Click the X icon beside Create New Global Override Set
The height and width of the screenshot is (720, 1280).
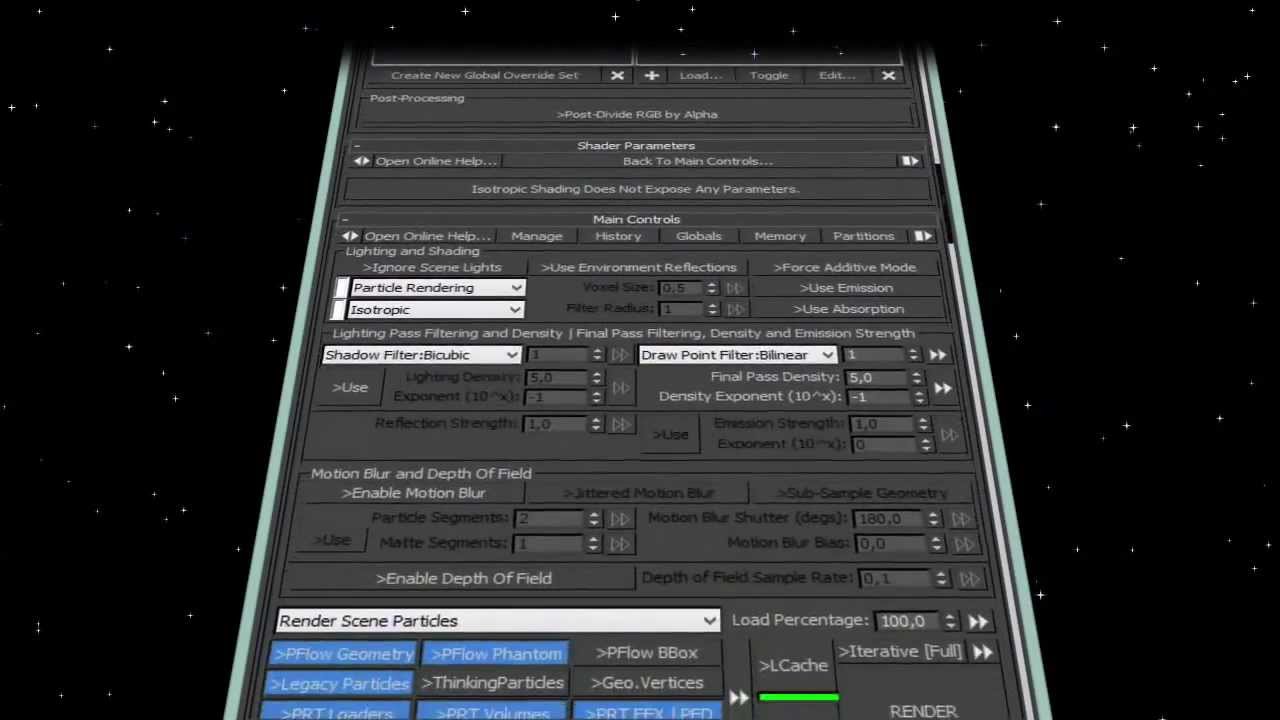[617, 75]
